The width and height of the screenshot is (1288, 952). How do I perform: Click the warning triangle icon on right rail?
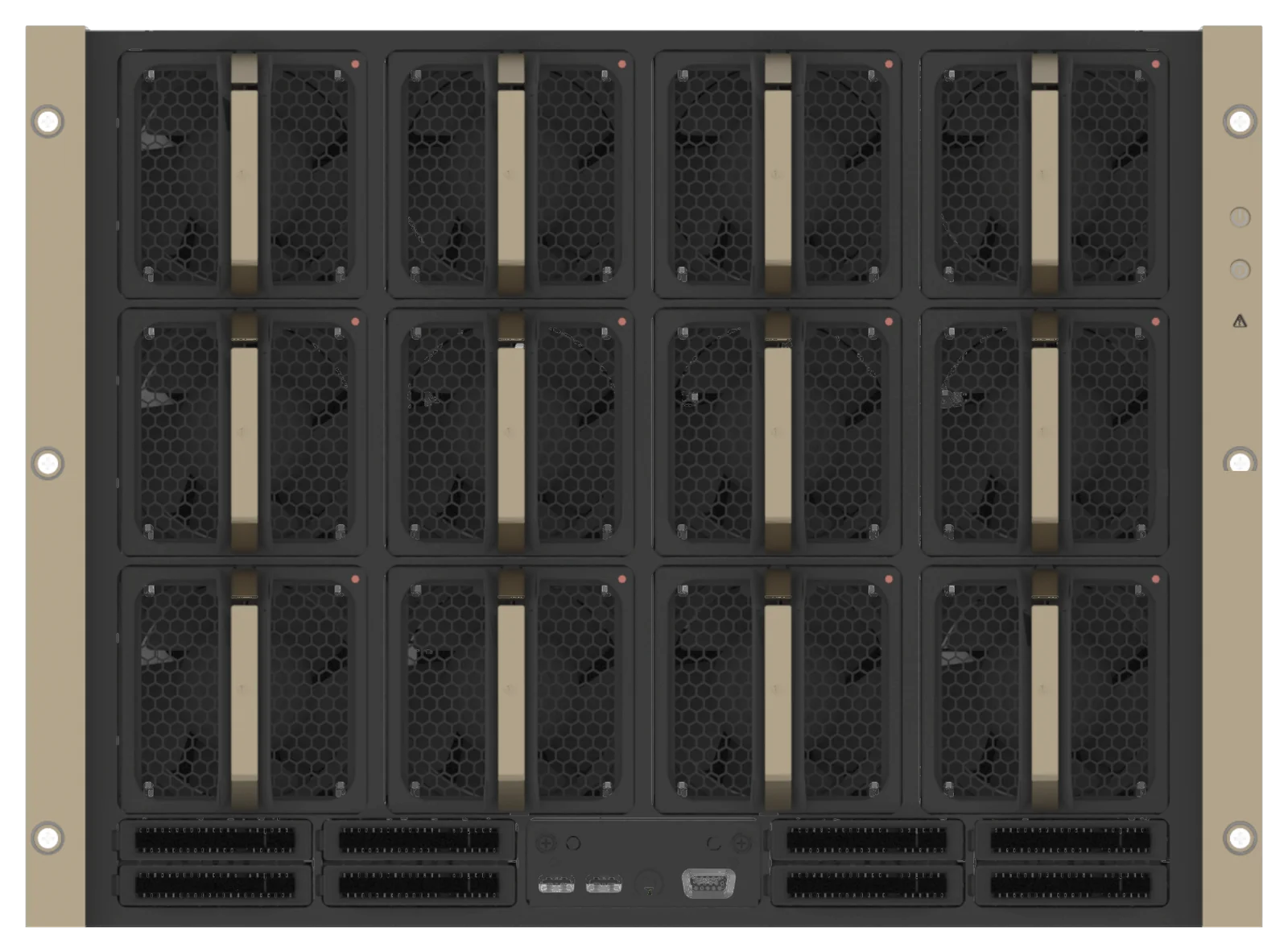(x=1240, y=321)
